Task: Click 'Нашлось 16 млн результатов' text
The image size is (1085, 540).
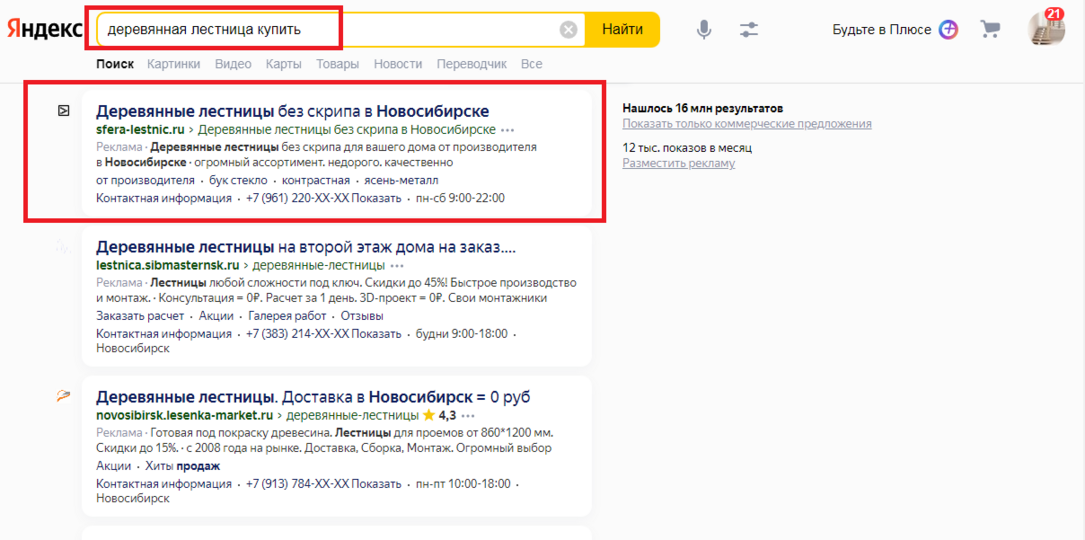Action: tap(702, 108)
